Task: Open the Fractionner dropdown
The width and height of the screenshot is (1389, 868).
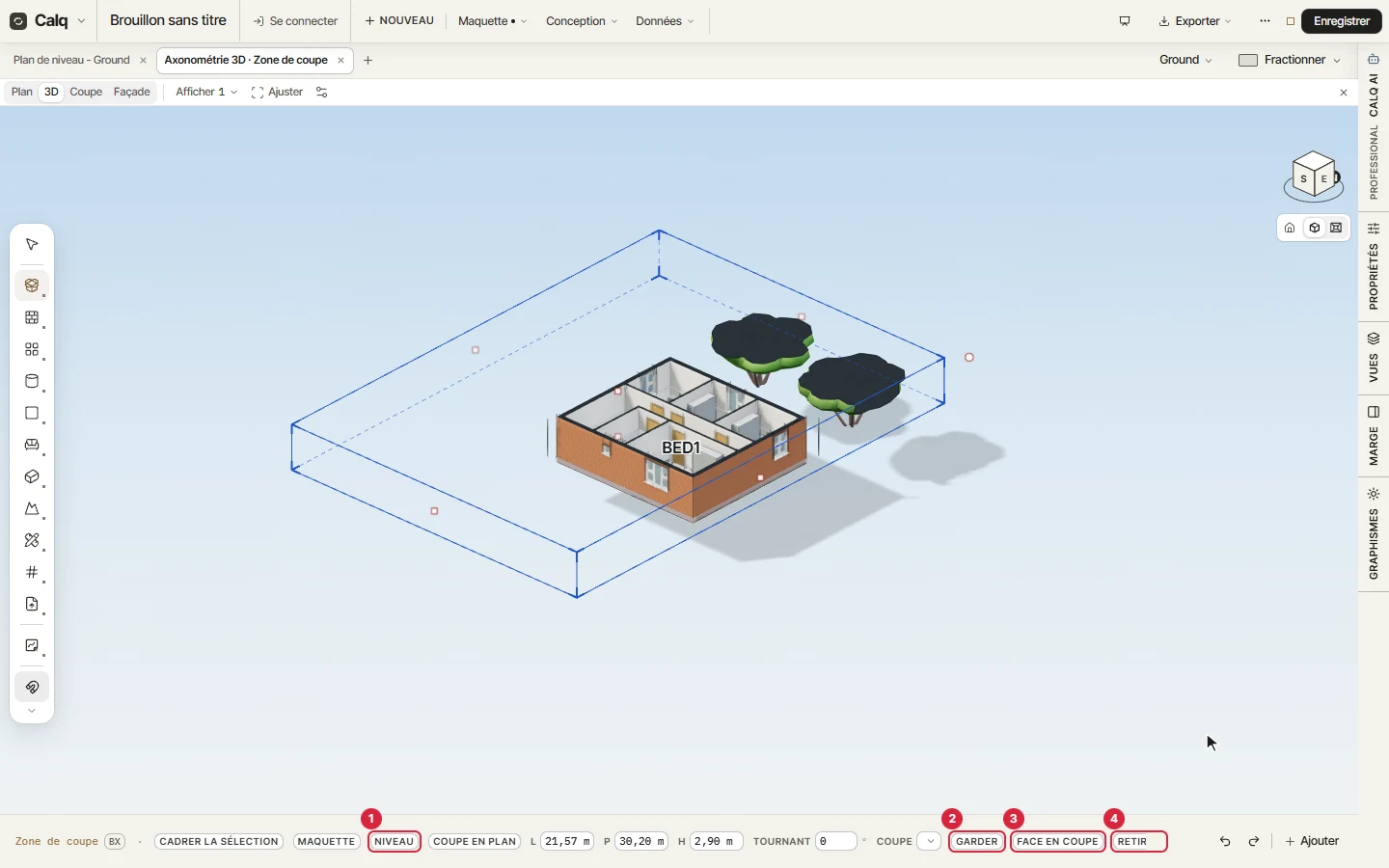Action: [x=1290, y=60]
